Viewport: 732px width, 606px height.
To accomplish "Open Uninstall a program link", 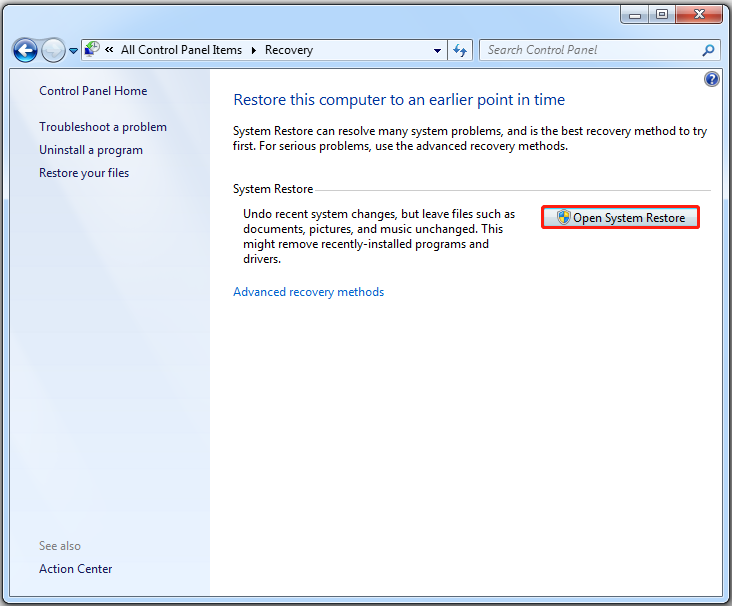I will tap(91, 150).
